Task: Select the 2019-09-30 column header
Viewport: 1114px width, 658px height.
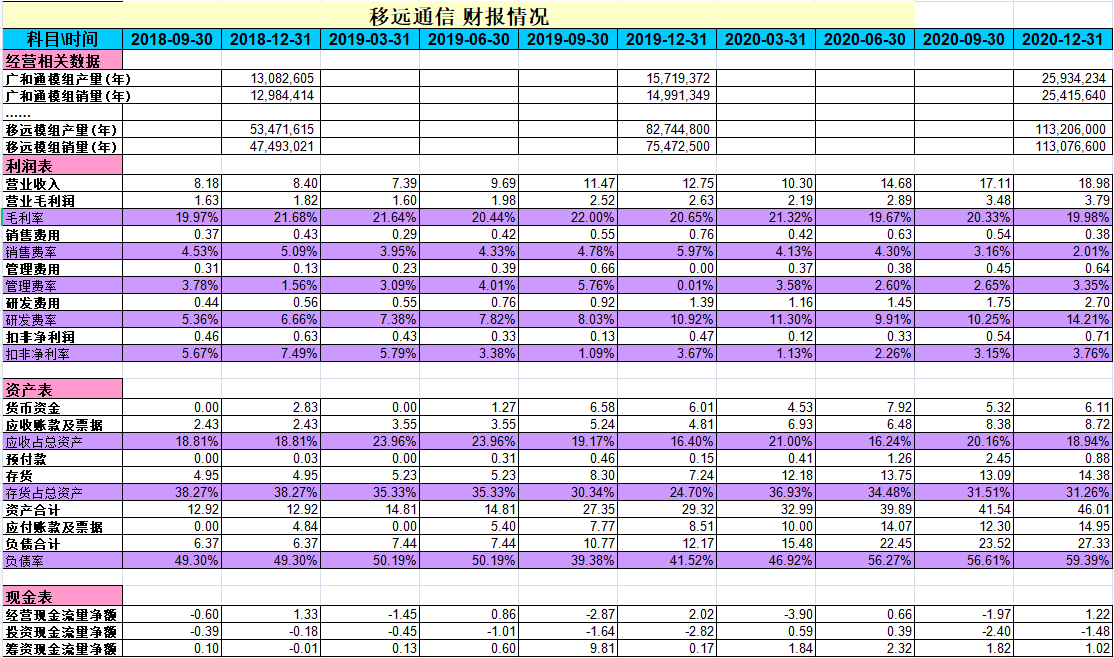Action: pos(568,39)
